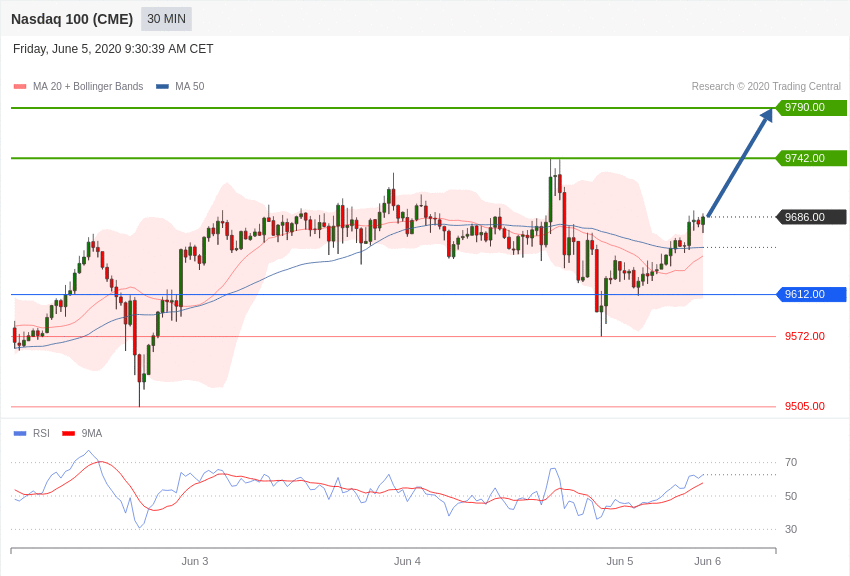The width and height of the screenshot is (850, 576).
Task: Click the red 9MA legend swatch
Action: click(68, 433)
